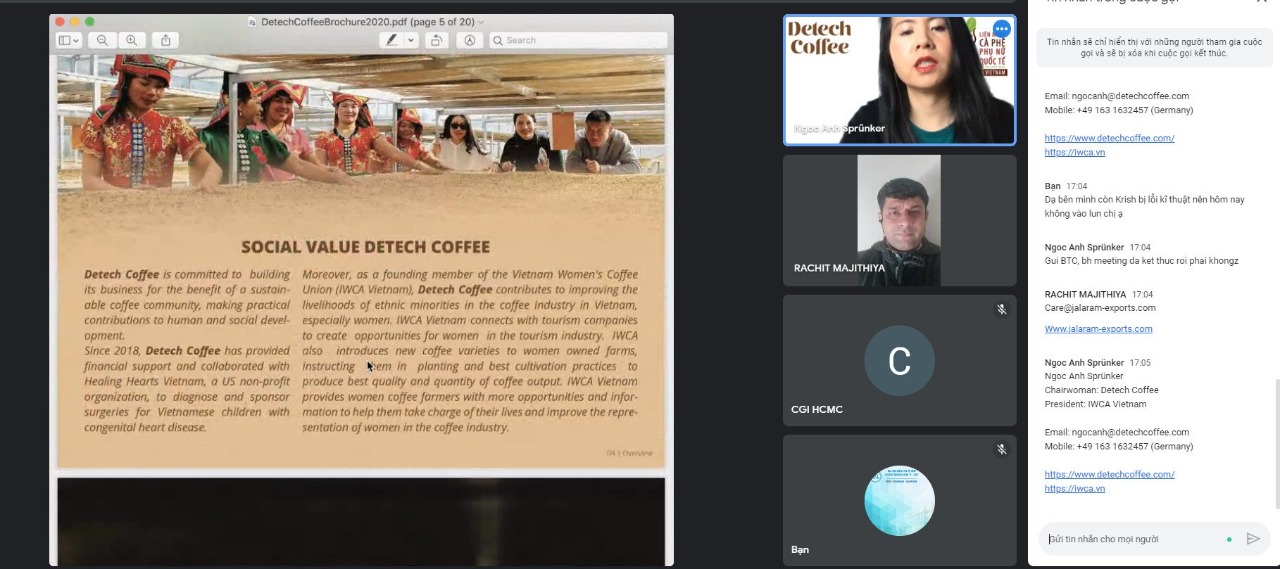Open the www.jalaram-exports.com link
The image size is (1280, 569).
[1098, 328]
